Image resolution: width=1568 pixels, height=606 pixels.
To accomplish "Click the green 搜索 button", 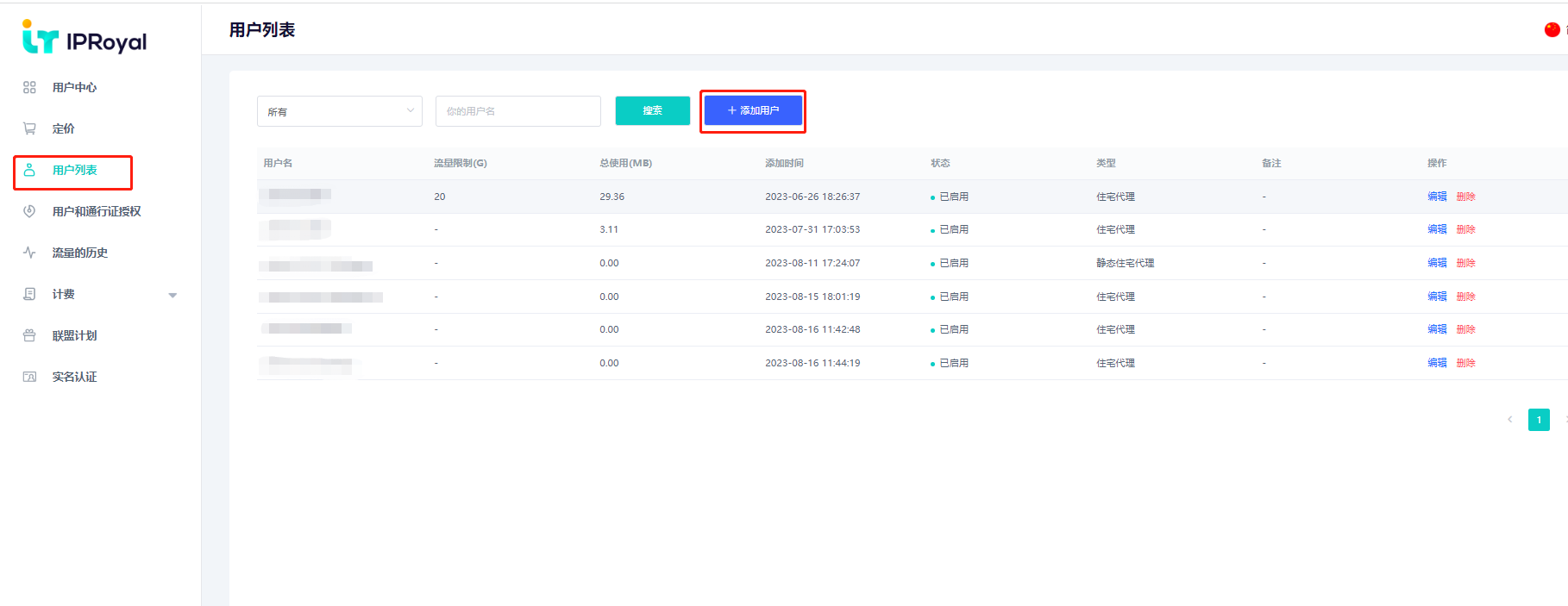I will [652, 110].
